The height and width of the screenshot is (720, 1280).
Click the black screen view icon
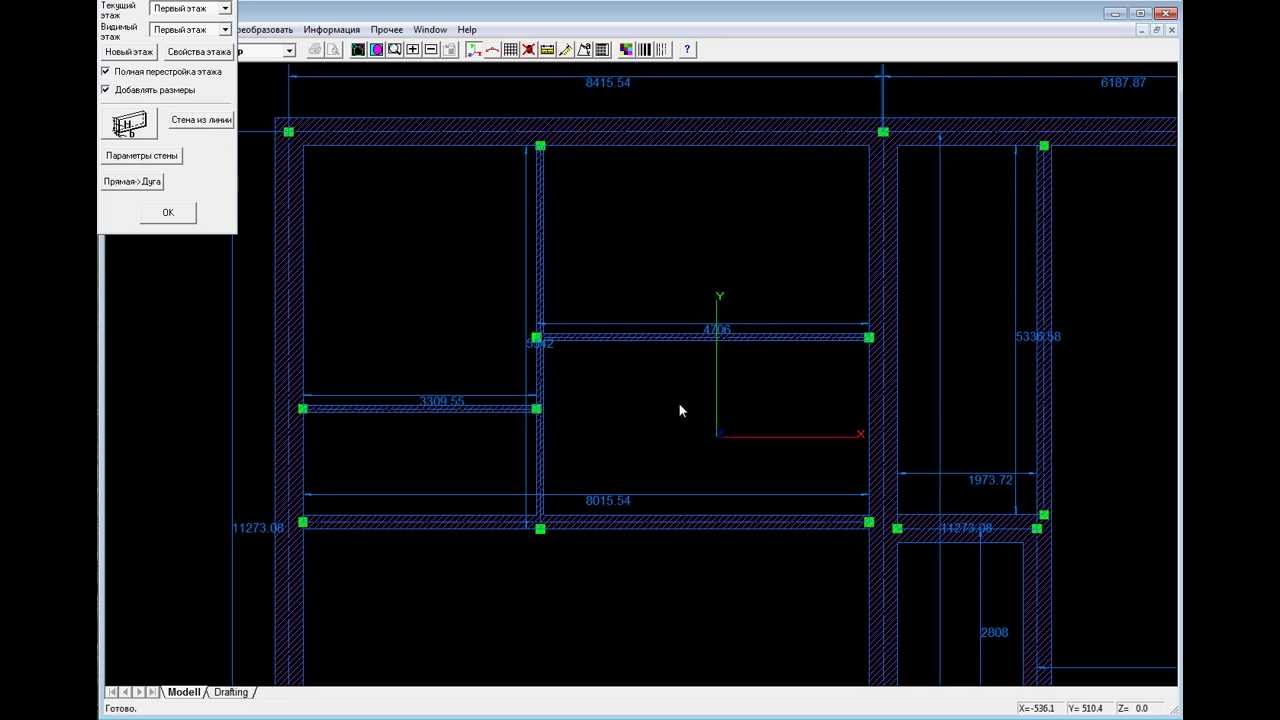358,50
